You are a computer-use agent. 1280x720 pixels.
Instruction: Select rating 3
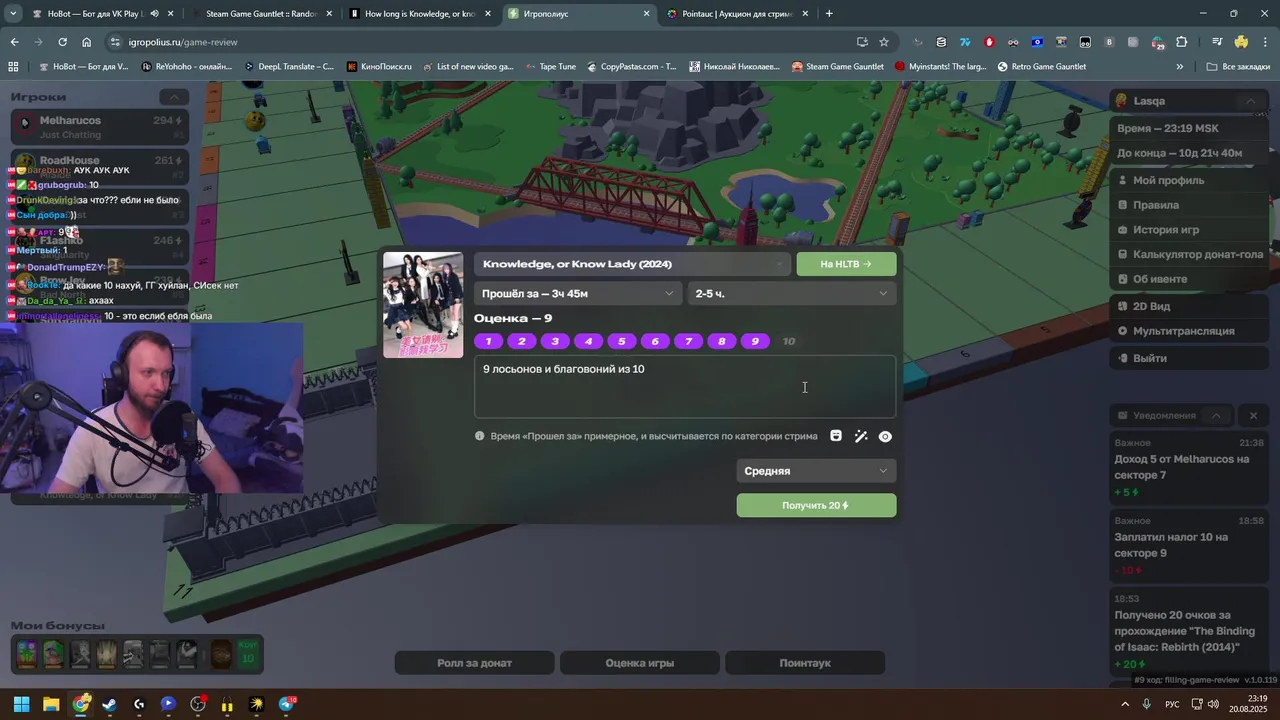[555, 341]
